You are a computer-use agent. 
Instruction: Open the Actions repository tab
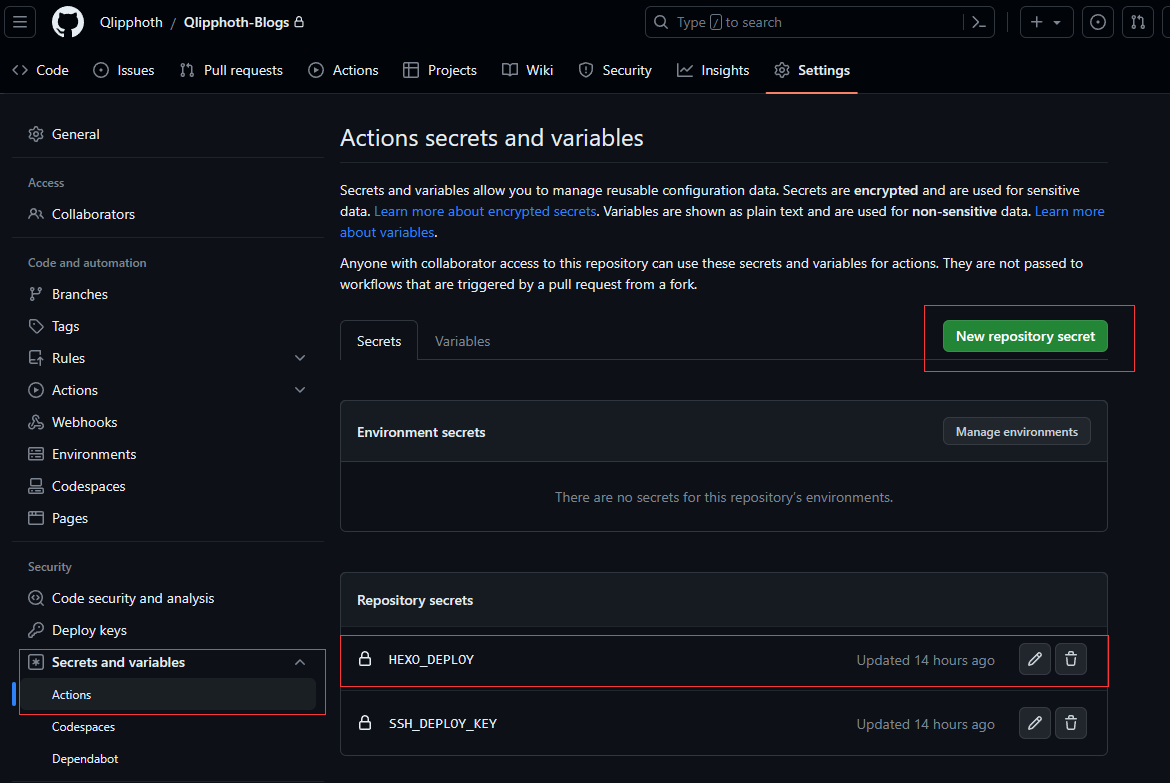tap(344, 70)
